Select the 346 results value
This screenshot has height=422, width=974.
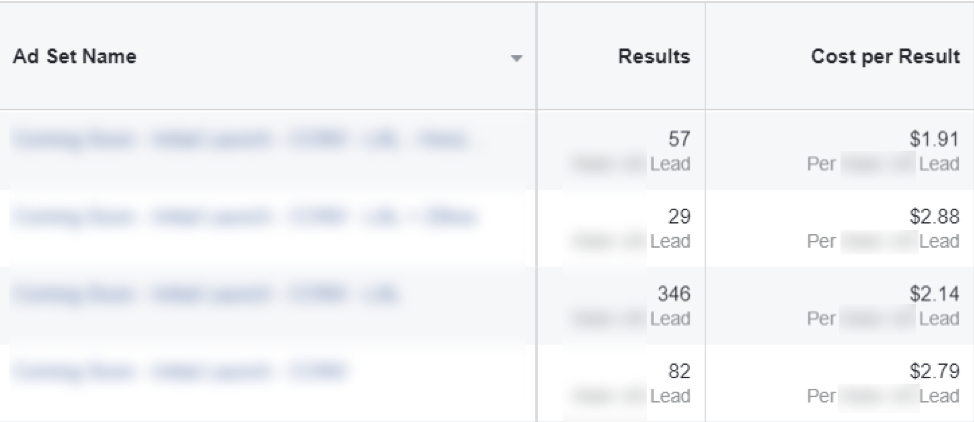(674, 293)
